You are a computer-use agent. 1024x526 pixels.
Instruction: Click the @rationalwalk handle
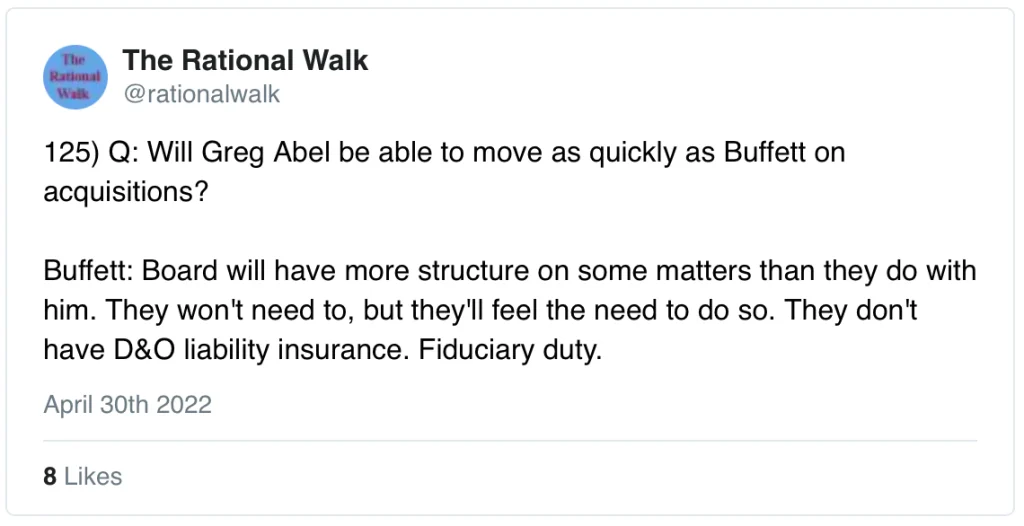[x=201, y=95]
